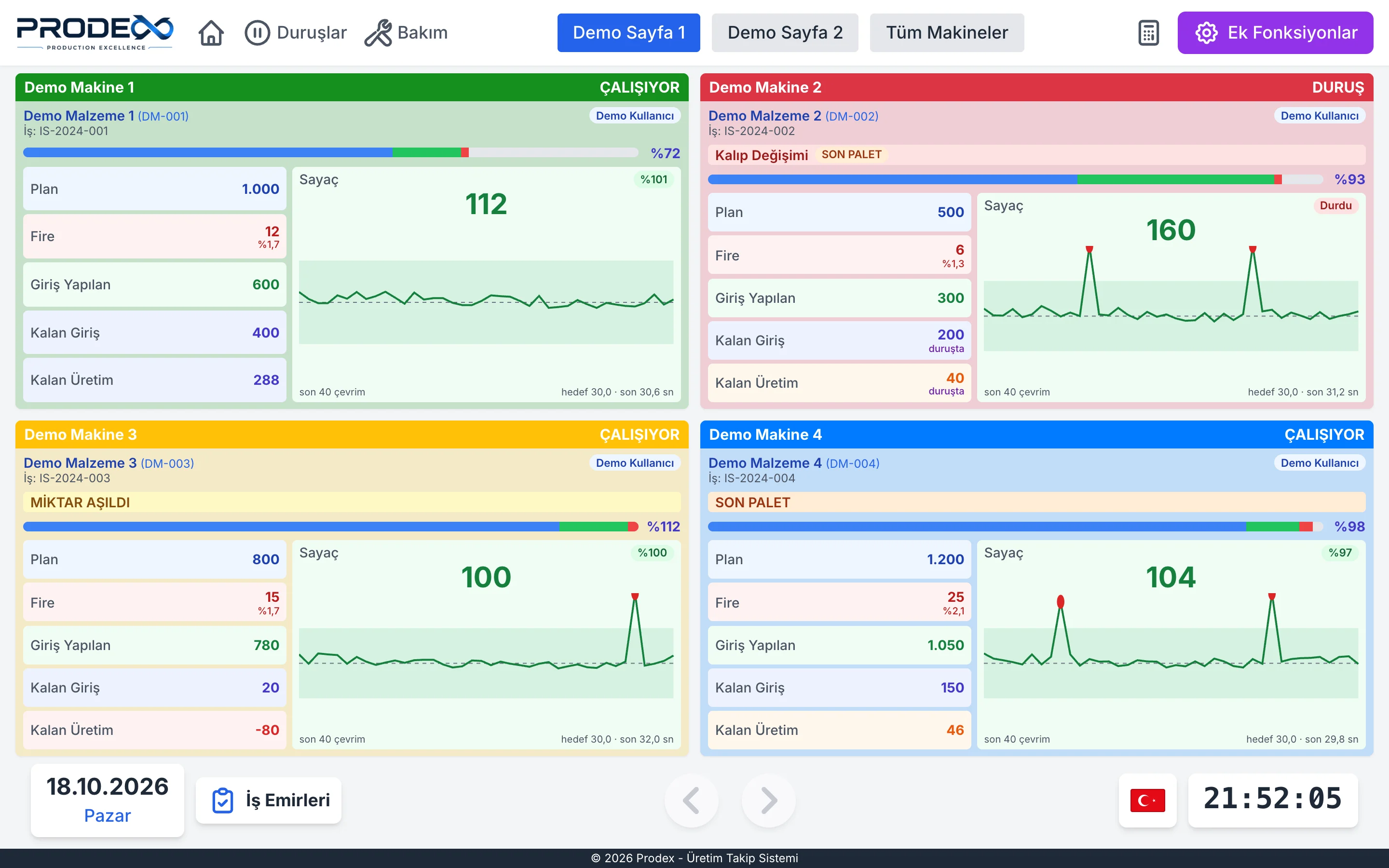Click the Turkish flag language selector
This screenshot has height=868, width=1389.
click(1147, 800)
